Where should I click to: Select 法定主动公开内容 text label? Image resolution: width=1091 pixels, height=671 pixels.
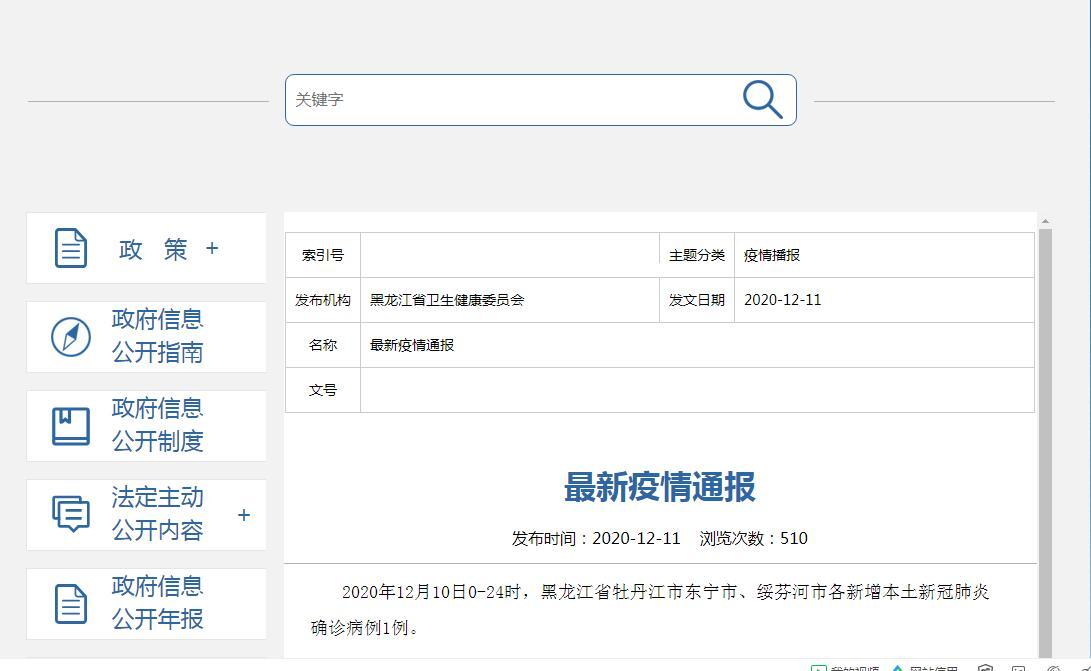click(158, 514)
